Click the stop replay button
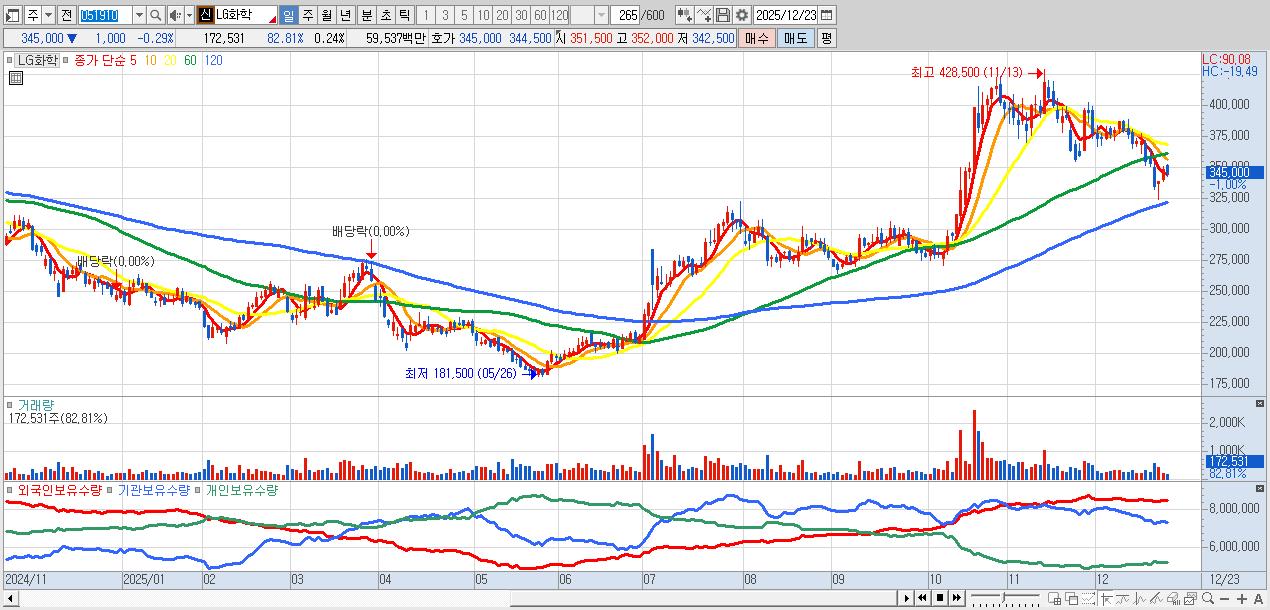 click(940, 598)
